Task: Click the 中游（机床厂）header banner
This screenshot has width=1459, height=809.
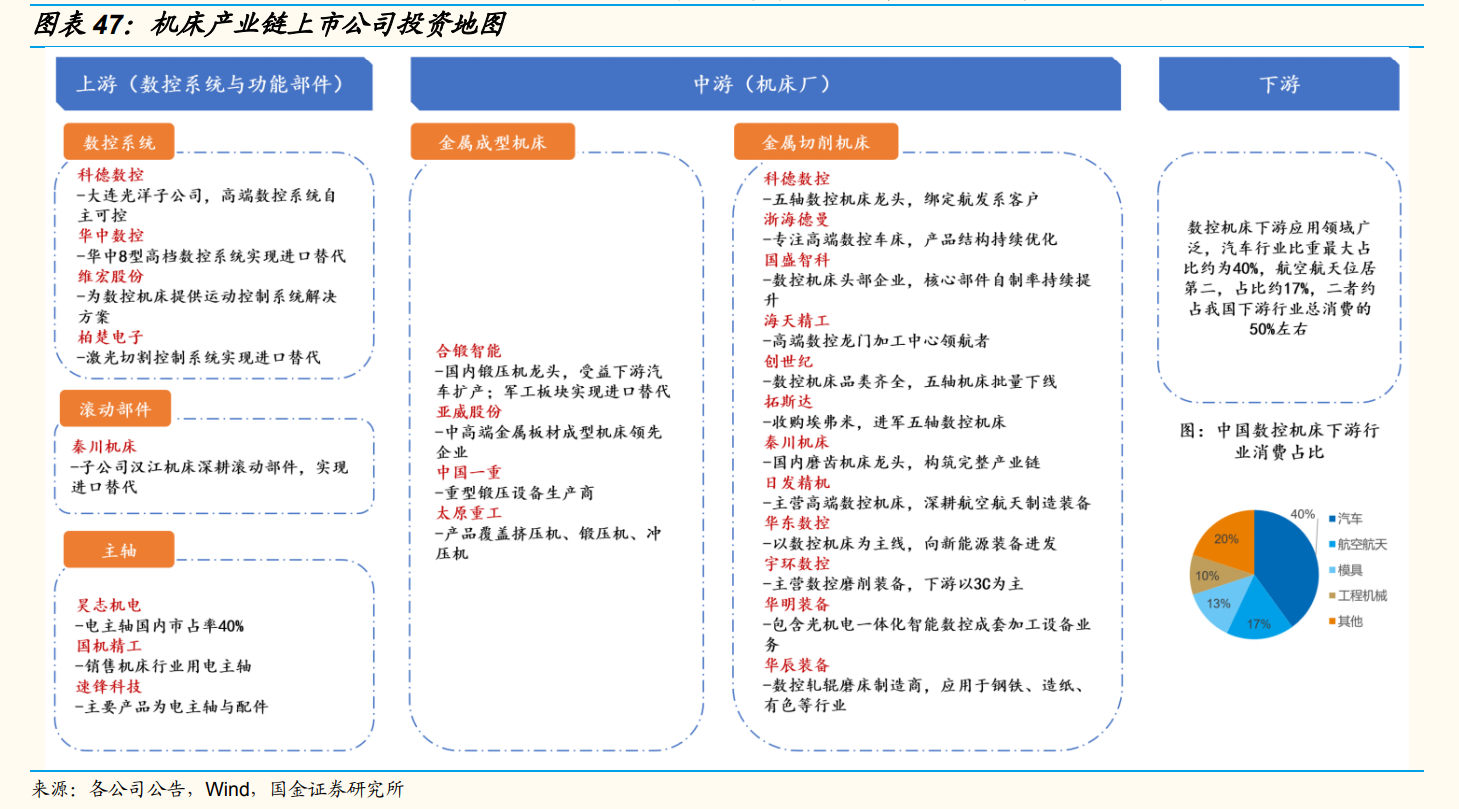Action: pos(764,84)
